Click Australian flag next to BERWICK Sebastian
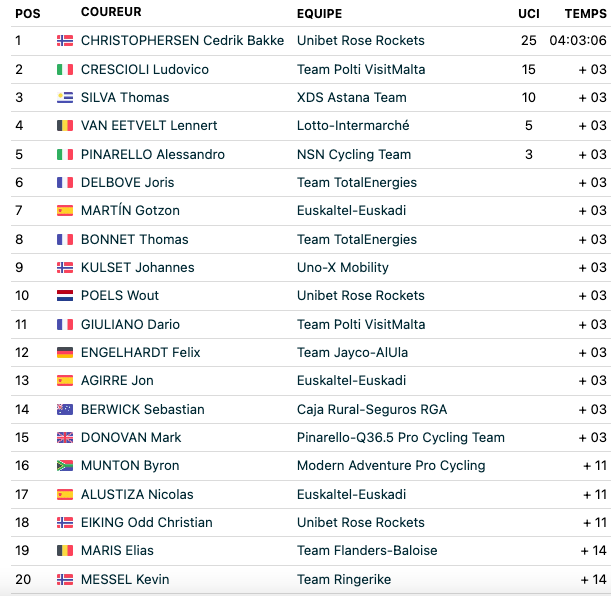Viewport: 611px width, 596px height. coord(65,409)
